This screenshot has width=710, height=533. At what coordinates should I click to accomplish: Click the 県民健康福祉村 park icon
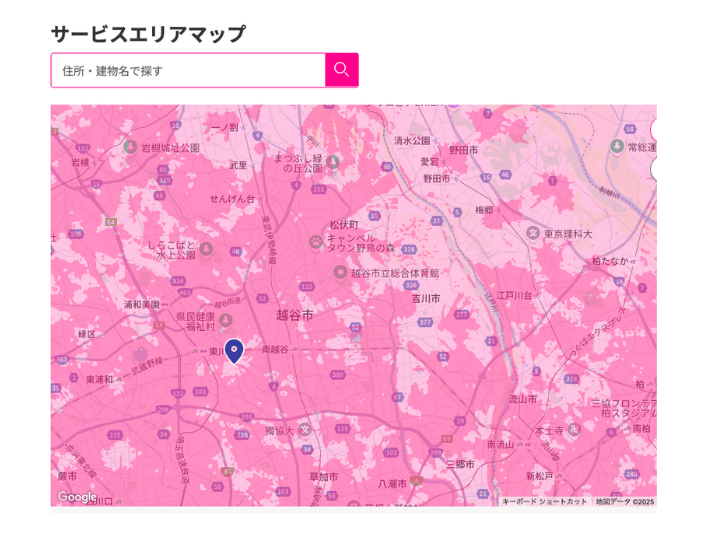point(225,321)
